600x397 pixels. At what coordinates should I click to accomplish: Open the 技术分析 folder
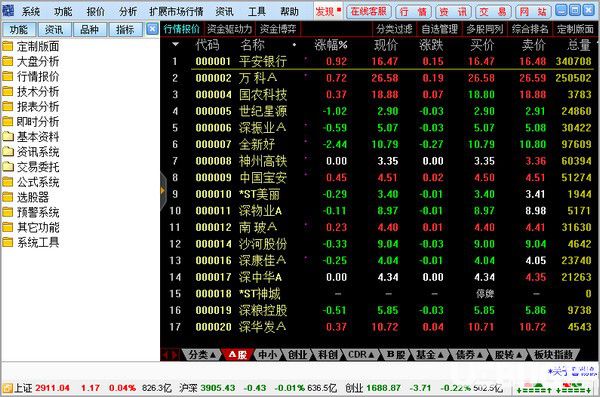pos(31,91)
